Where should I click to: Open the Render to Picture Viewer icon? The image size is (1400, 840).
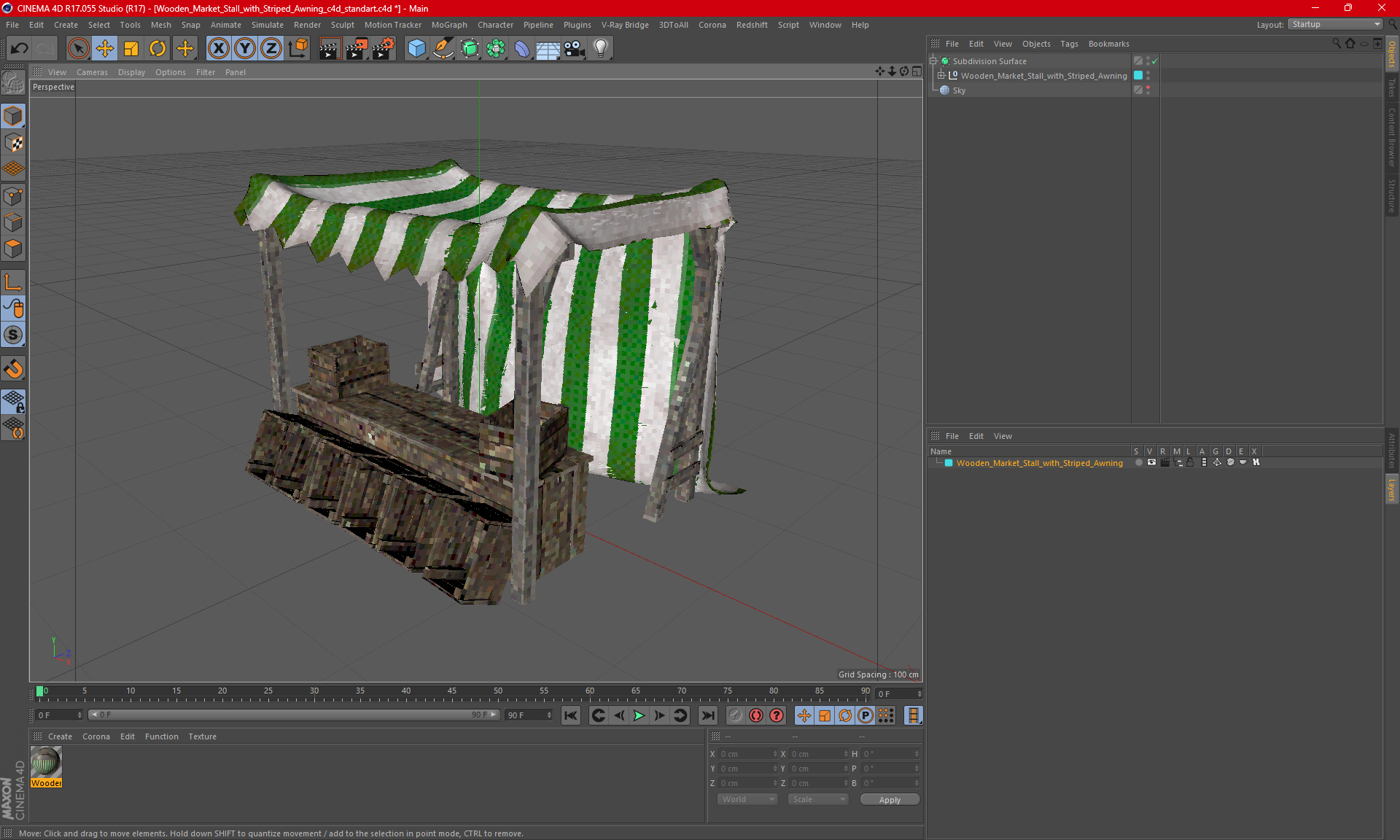[357, 49]
